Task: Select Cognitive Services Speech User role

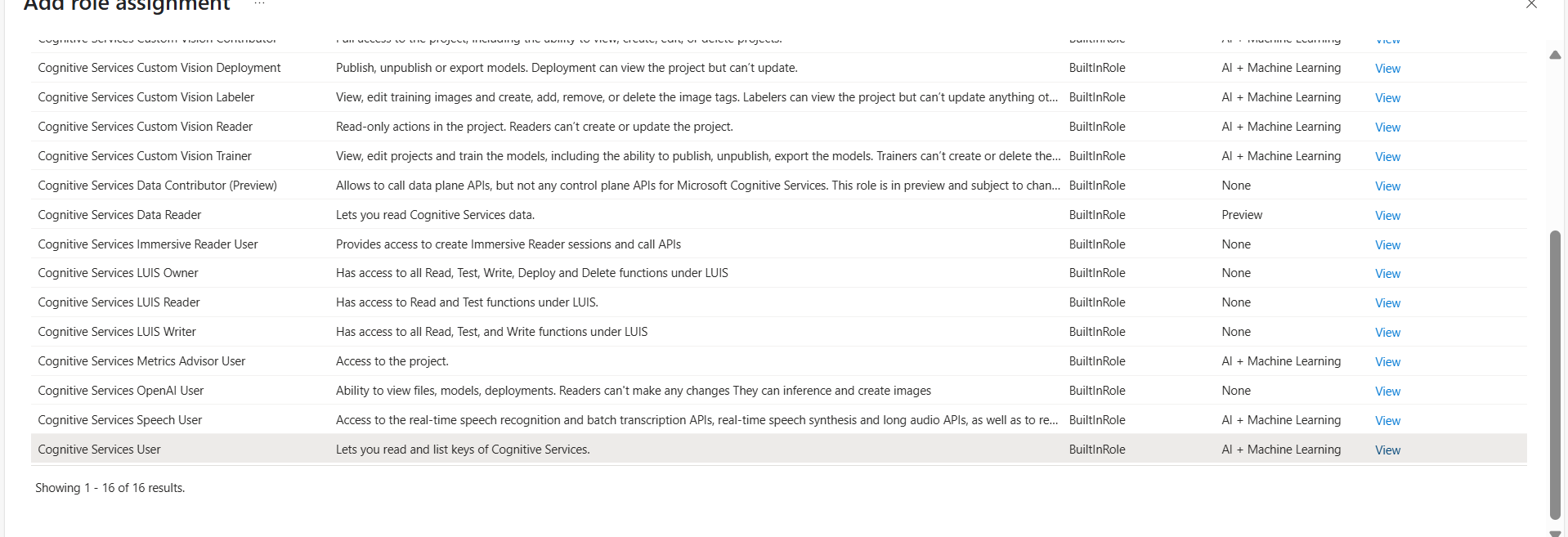Action: click(x=119, y=420)
